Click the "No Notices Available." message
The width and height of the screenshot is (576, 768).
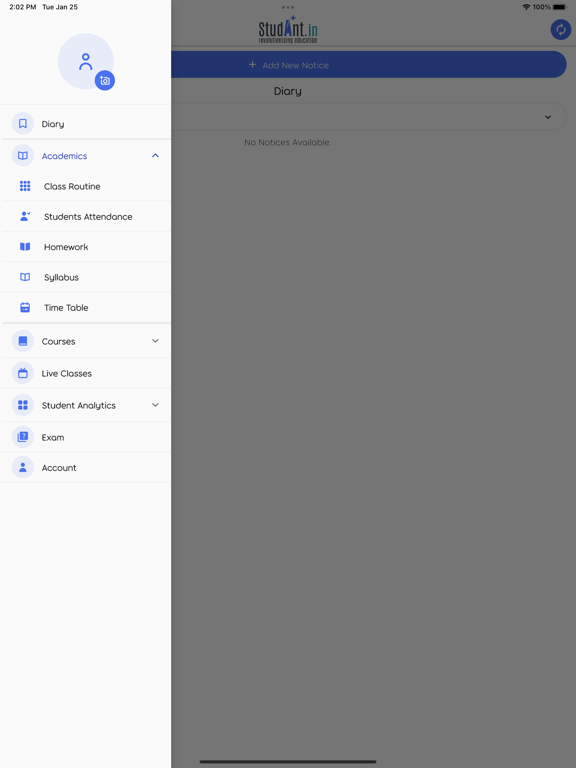288,143
